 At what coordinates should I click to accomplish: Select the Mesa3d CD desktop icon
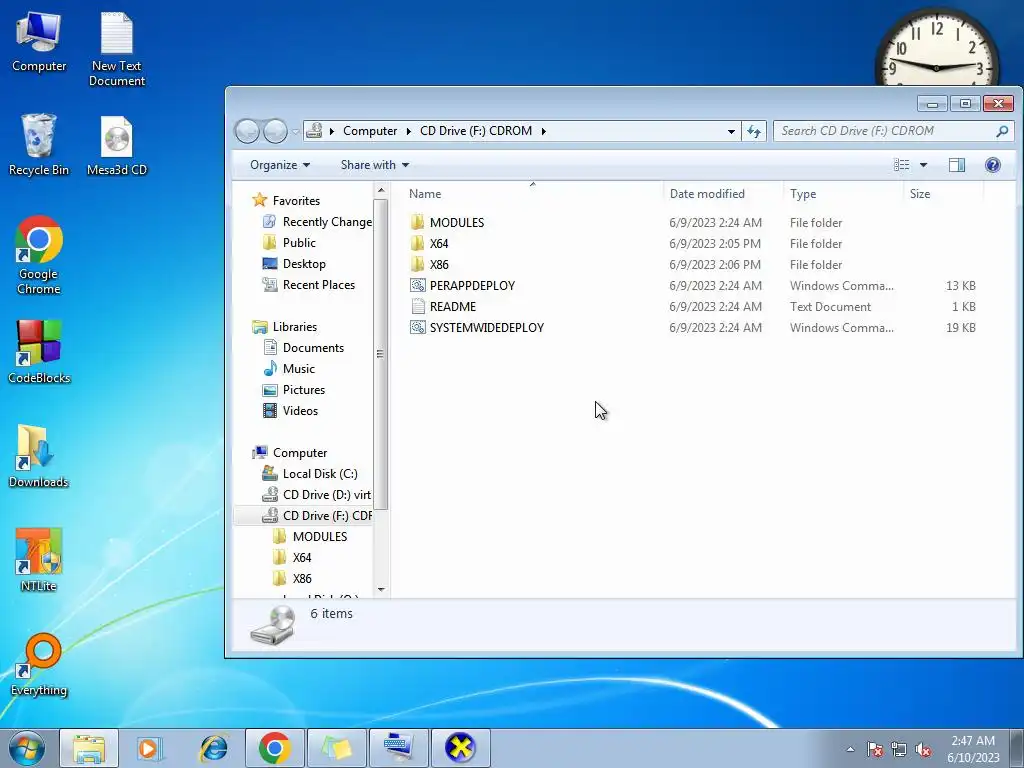(117, 146)
